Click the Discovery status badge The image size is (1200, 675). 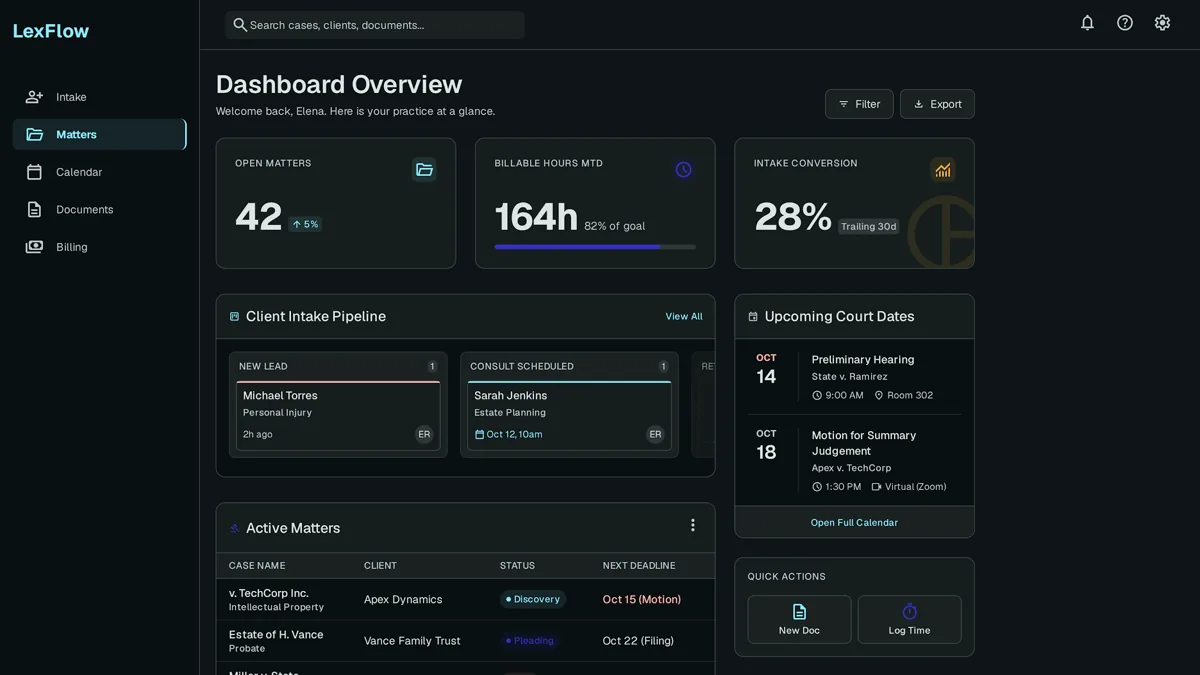point(533,599)
